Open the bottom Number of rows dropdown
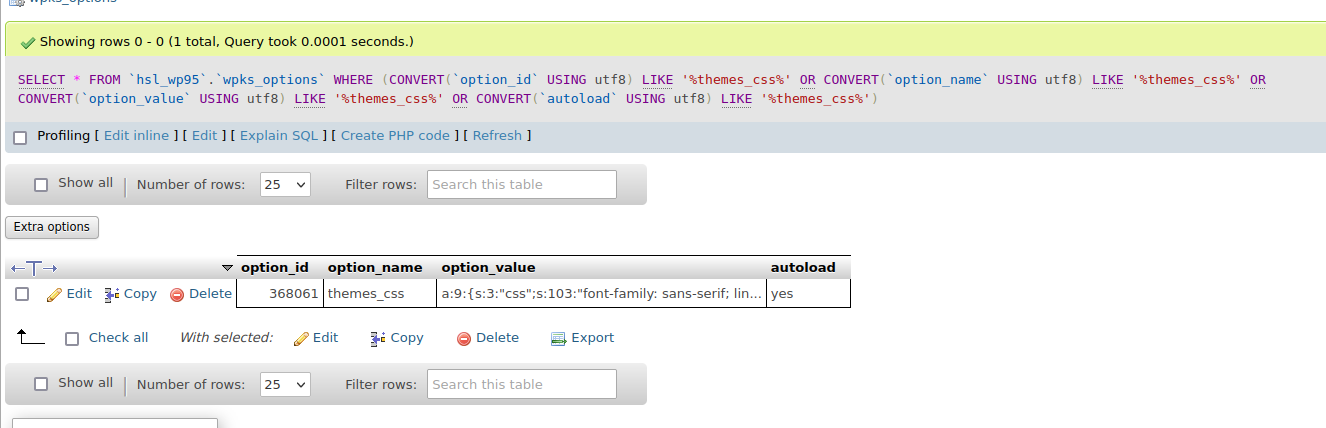 click(285, 385)
